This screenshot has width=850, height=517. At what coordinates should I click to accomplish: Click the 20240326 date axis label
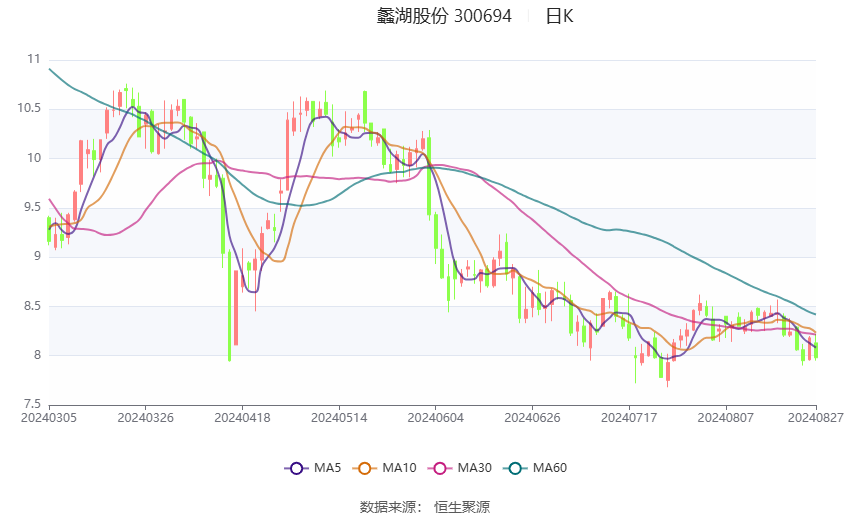pos(145,418)
